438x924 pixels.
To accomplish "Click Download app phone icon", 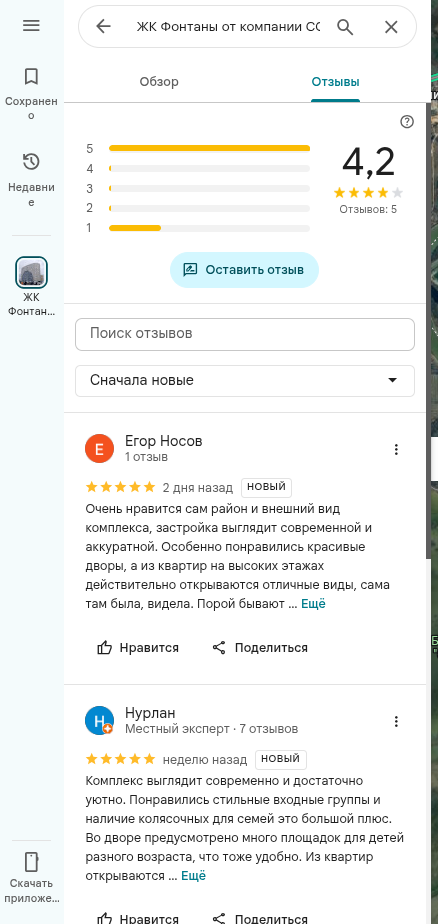I will click(31, 862).
